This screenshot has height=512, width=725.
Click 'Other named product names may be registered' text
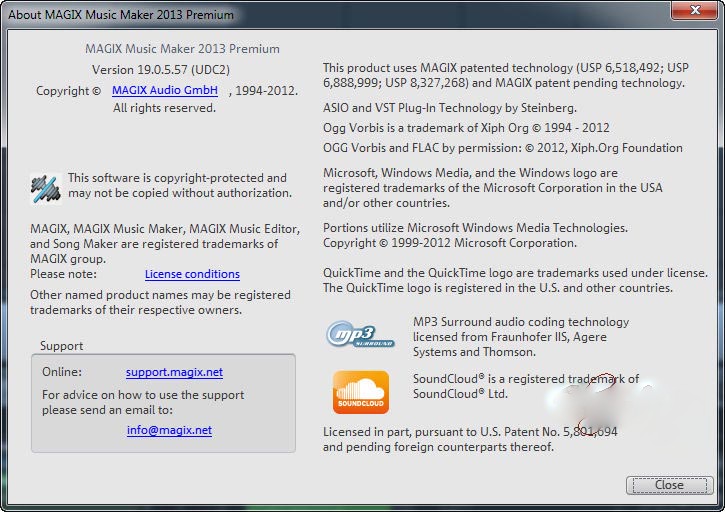pyautogui.click(x=160, y=295)
